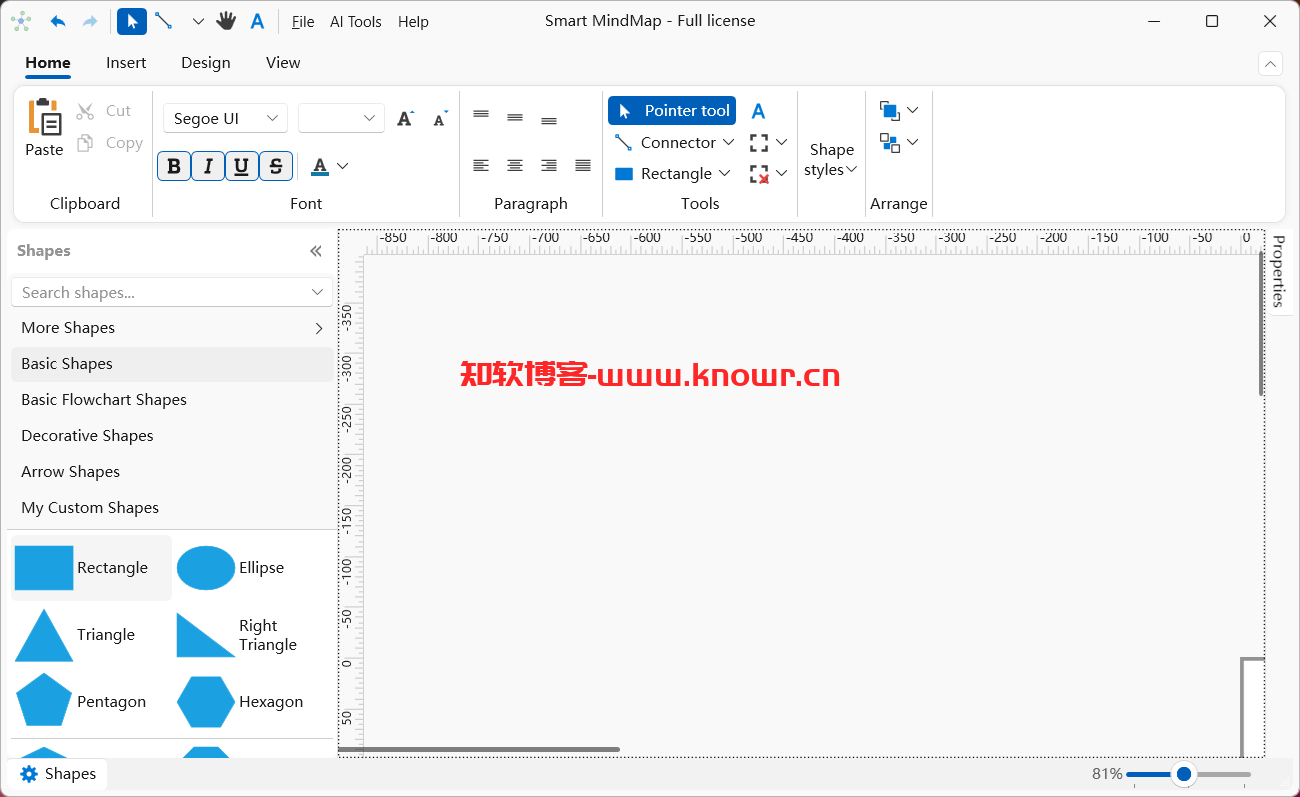This screenshot has width=1300, height=797.
Task: Center align paragraph
Action: click(x=515, y=165)
